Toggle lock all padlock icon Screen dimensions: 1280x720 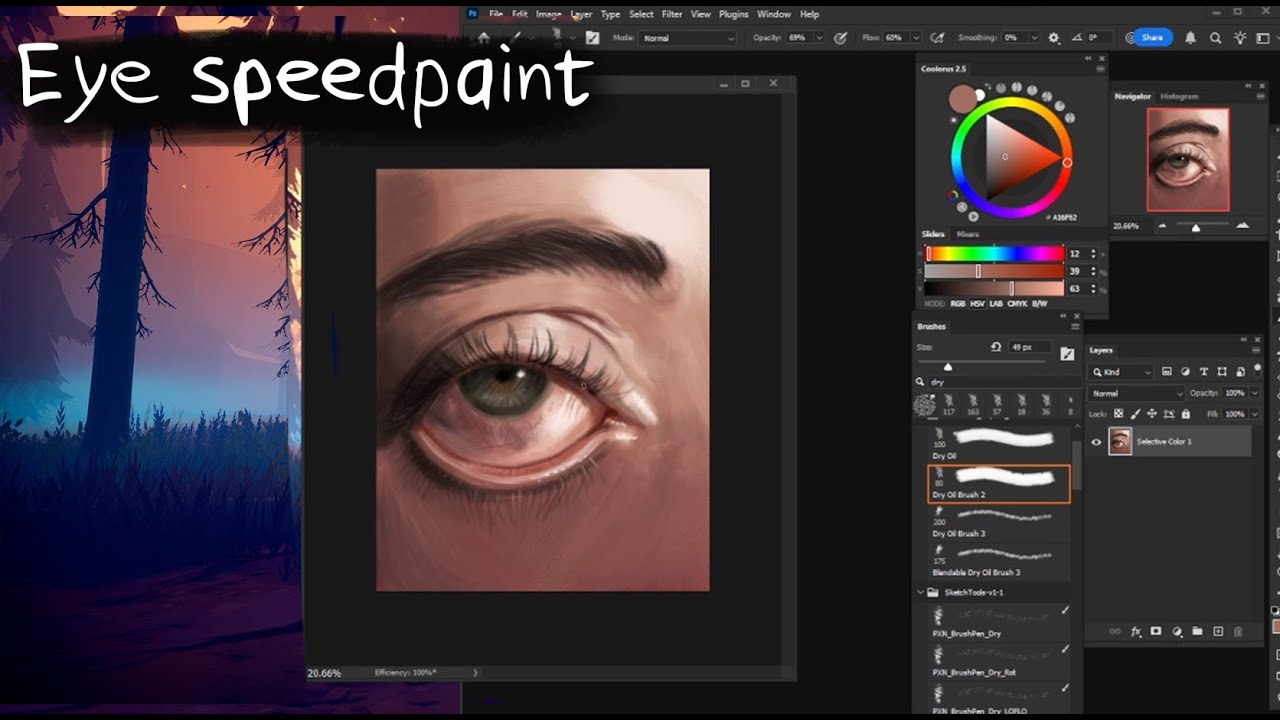(x=1186, y=414)
